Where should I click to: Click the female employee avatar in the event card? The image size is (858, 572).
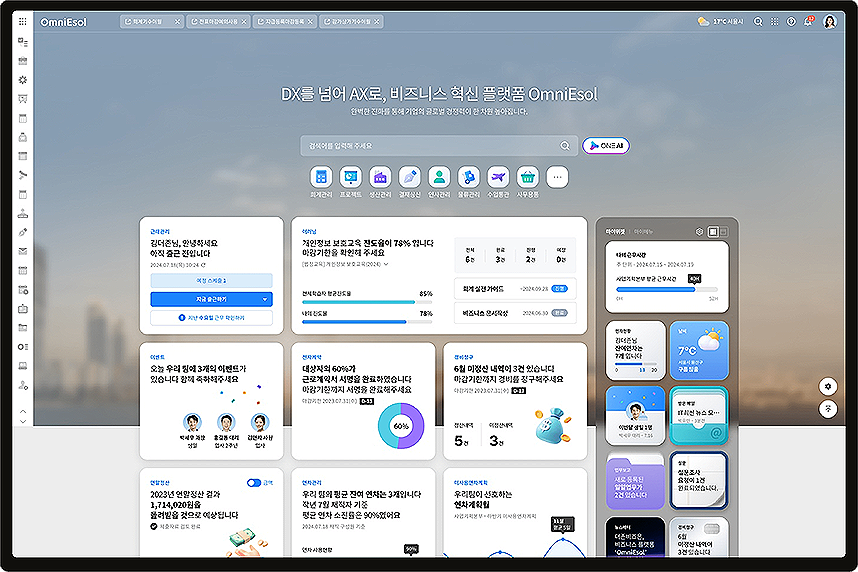coord(260,423)
